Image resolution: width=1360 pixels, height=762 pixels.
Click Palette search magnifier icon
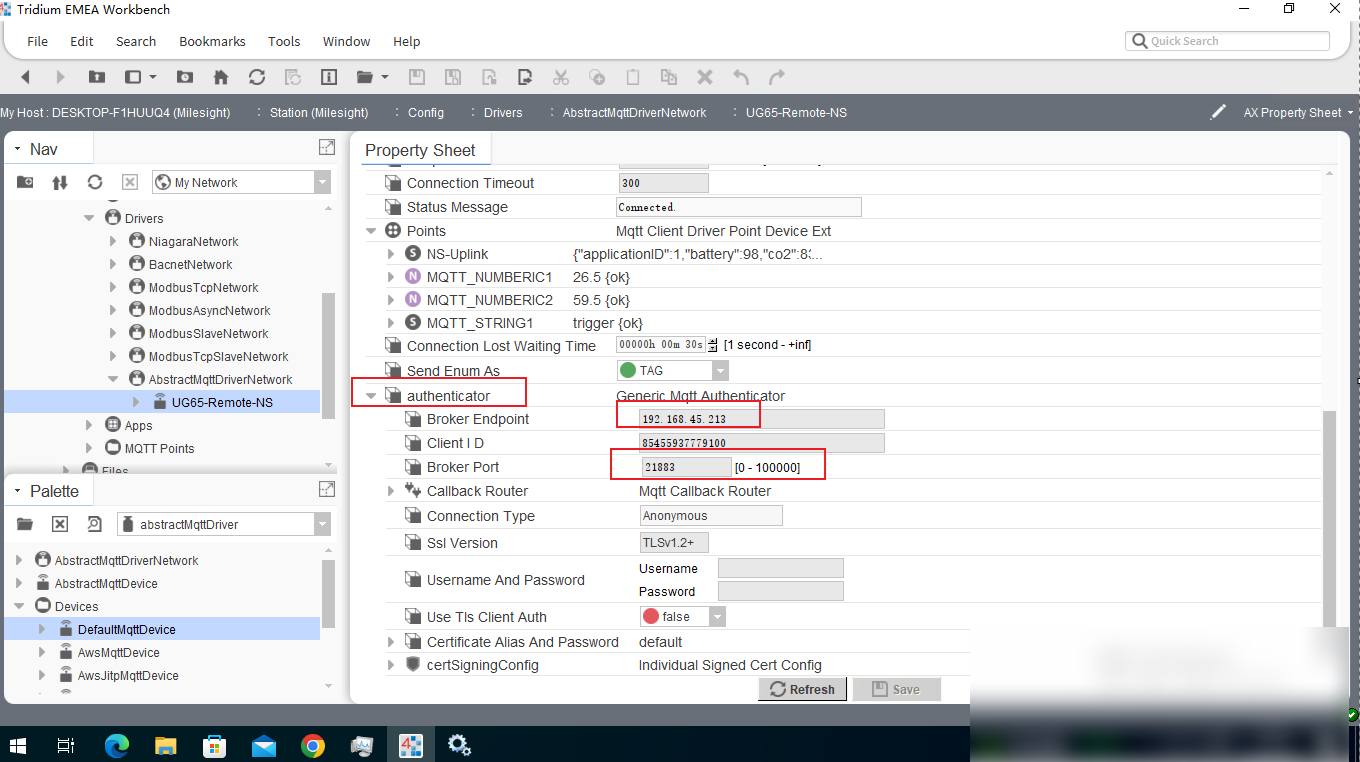pos(95,524)
